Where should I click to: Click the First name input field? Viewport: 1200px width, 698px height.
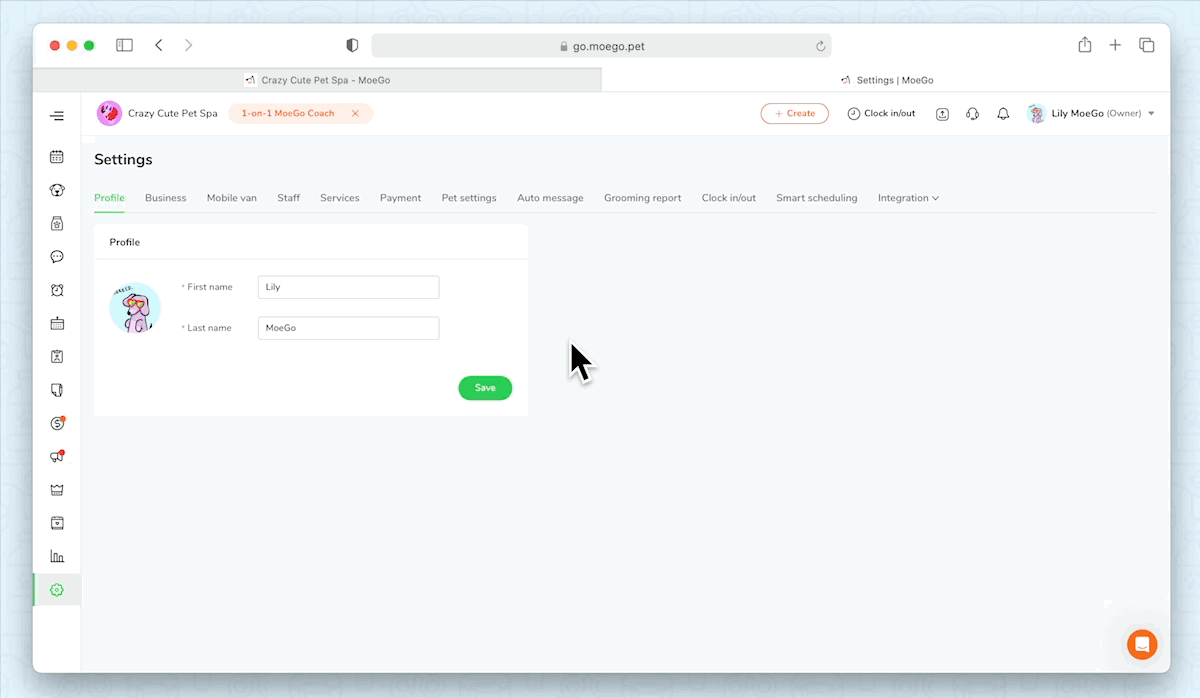[348, 287]
